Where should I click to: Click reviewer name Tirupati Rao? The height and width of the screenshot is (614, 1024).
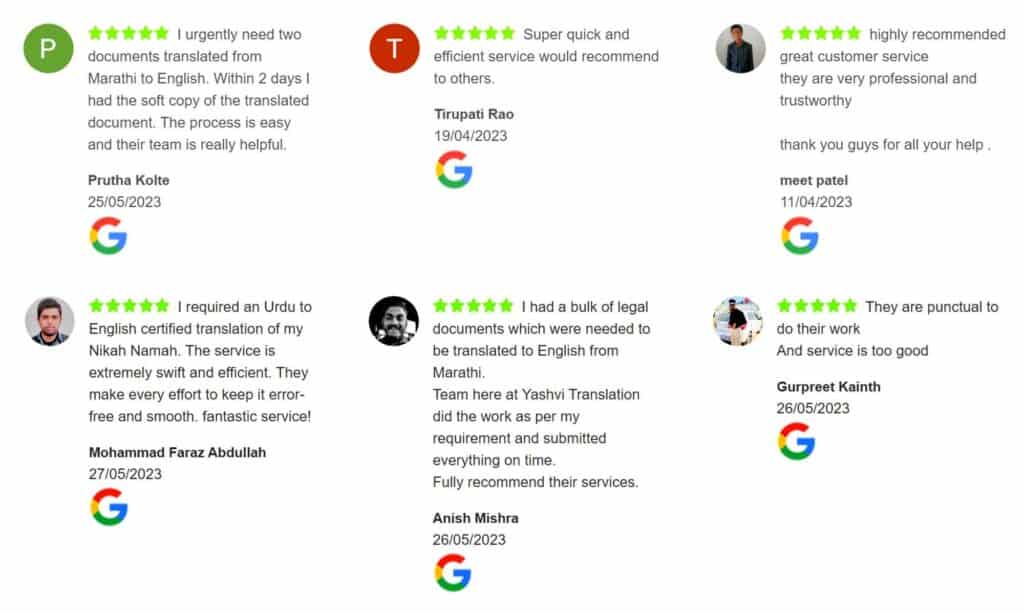(x=474, y=114)
